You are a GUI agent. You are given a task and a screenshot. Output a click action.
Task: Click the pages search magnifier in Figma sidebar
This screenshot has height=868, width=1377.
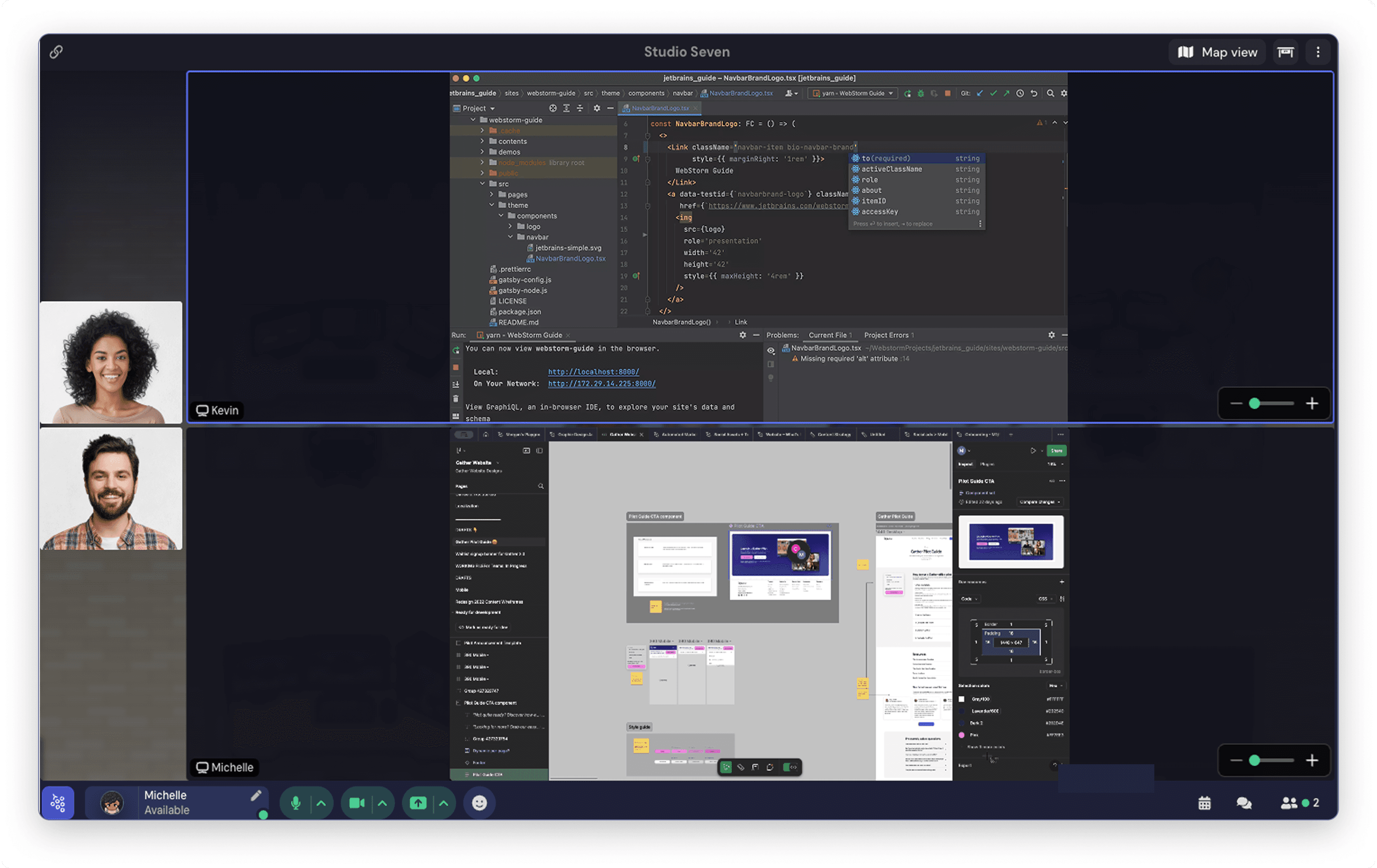[541, 486]
